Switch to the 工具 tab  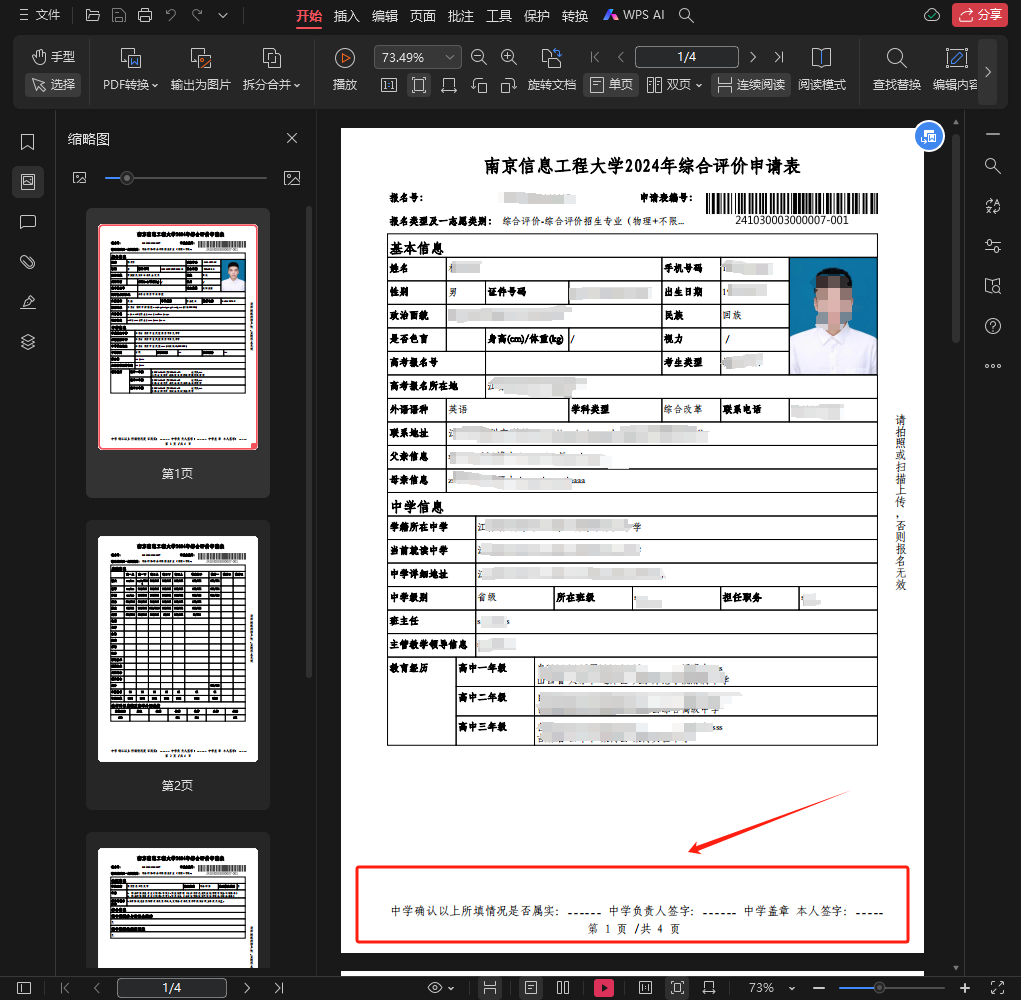pyautogui.click(x=499, y=16)
